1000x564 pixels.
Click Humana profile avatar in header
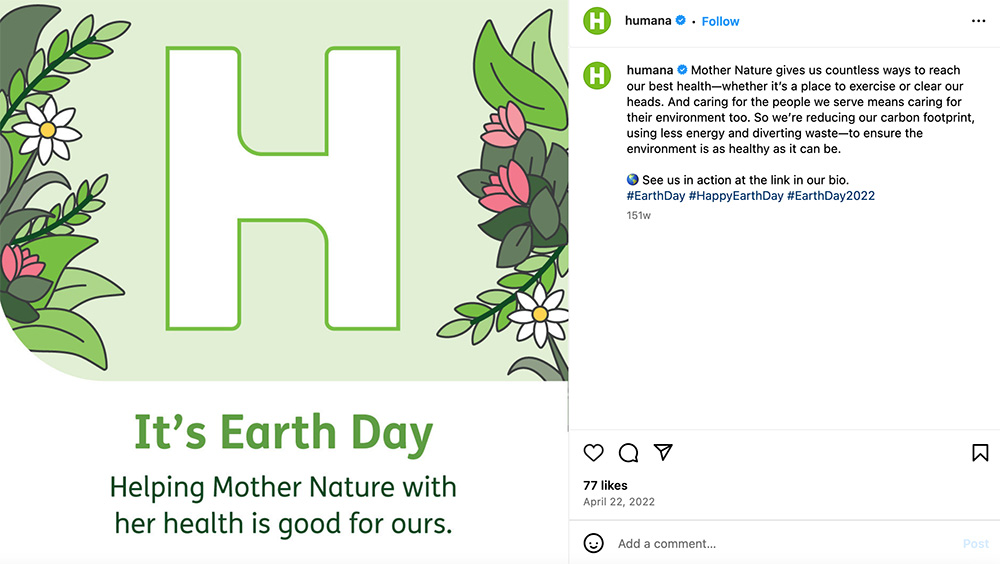point(597,21)
